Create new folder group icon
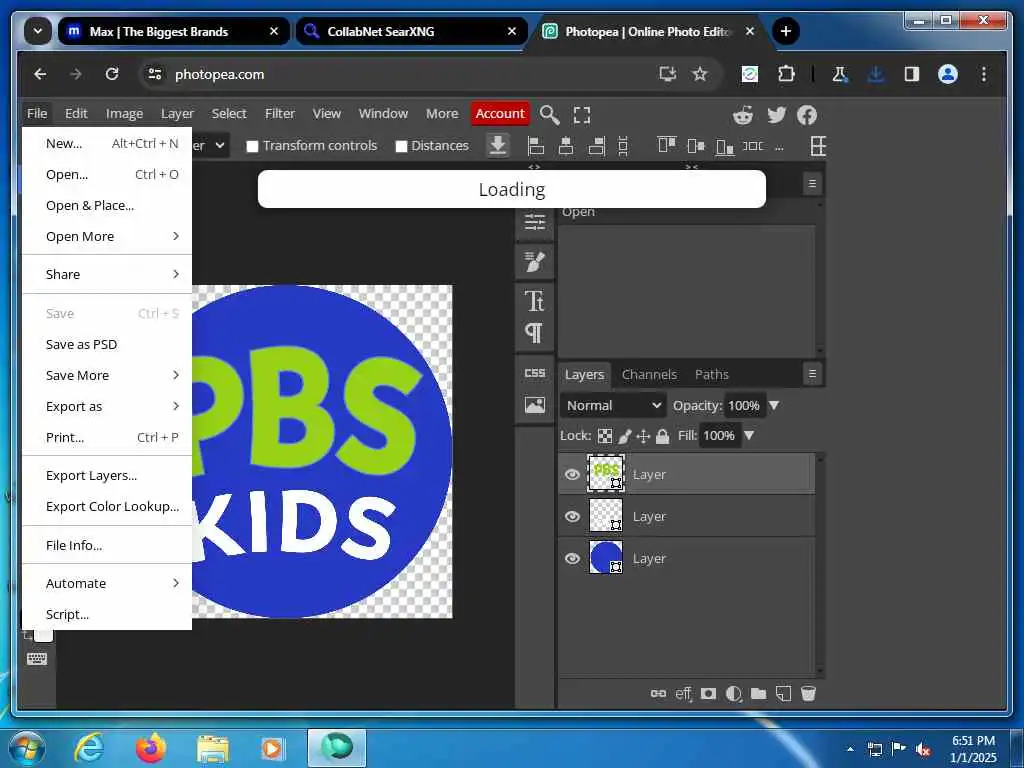Screen dimensions: 1024x768 758,694
